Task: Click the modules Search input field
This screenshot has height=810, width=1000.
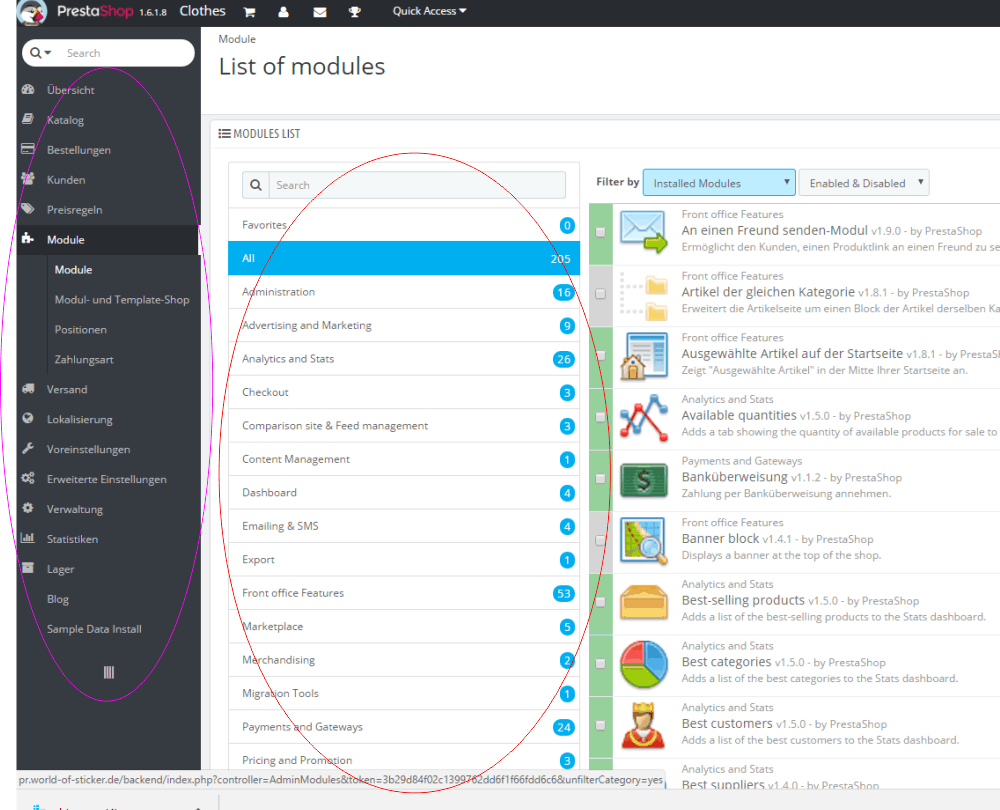Action: point(417,185)
